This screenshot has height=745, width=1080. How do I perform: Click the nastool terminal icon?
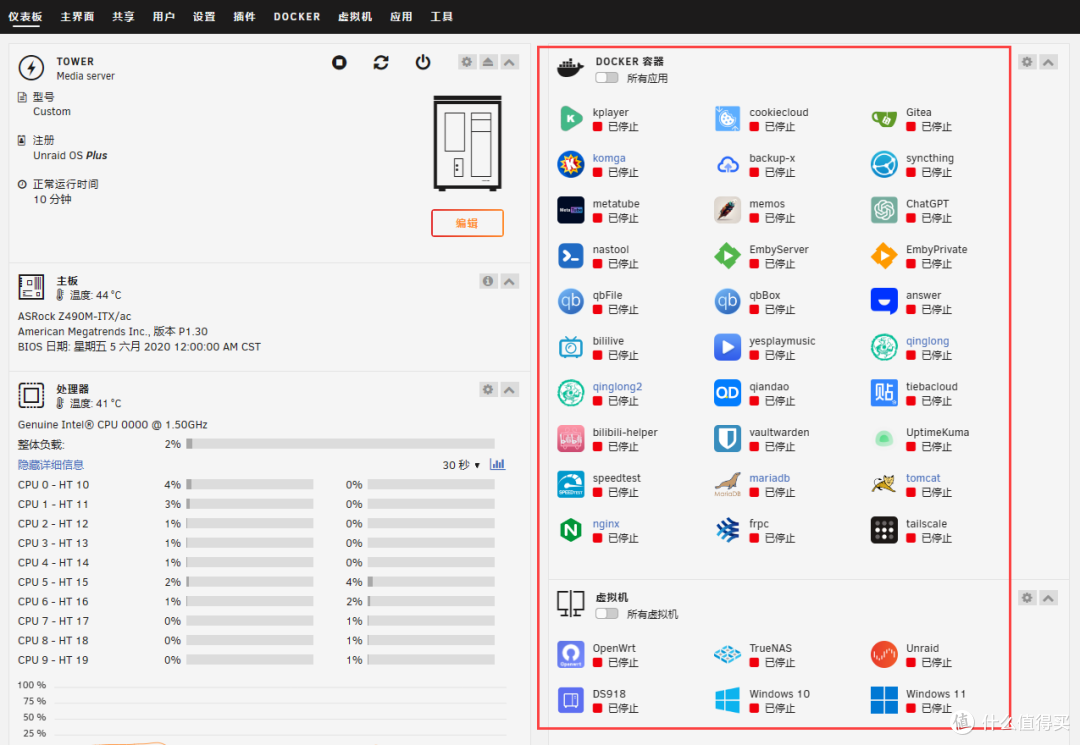(x=570, y=256)
